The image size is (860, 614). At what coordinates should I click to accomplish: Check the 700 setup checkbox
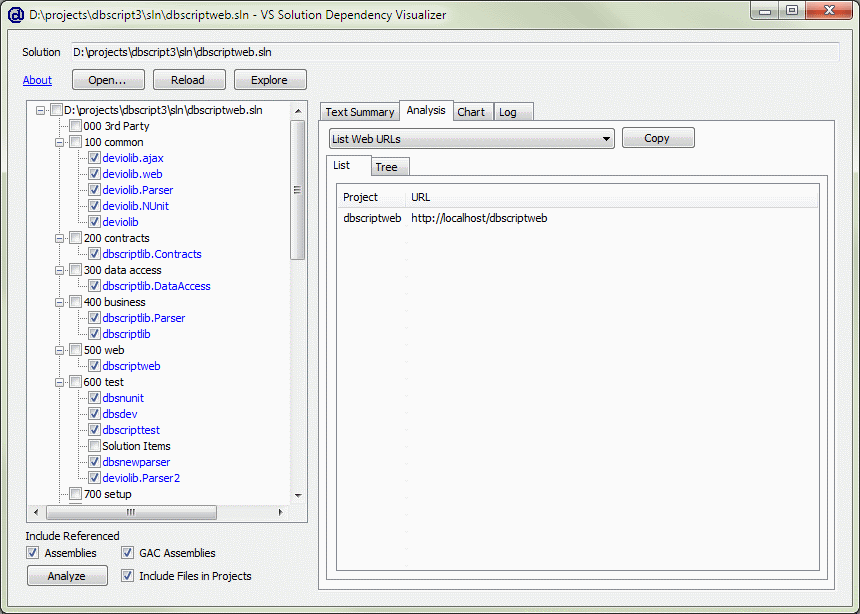pyautogui.click(x=76, y=494)
